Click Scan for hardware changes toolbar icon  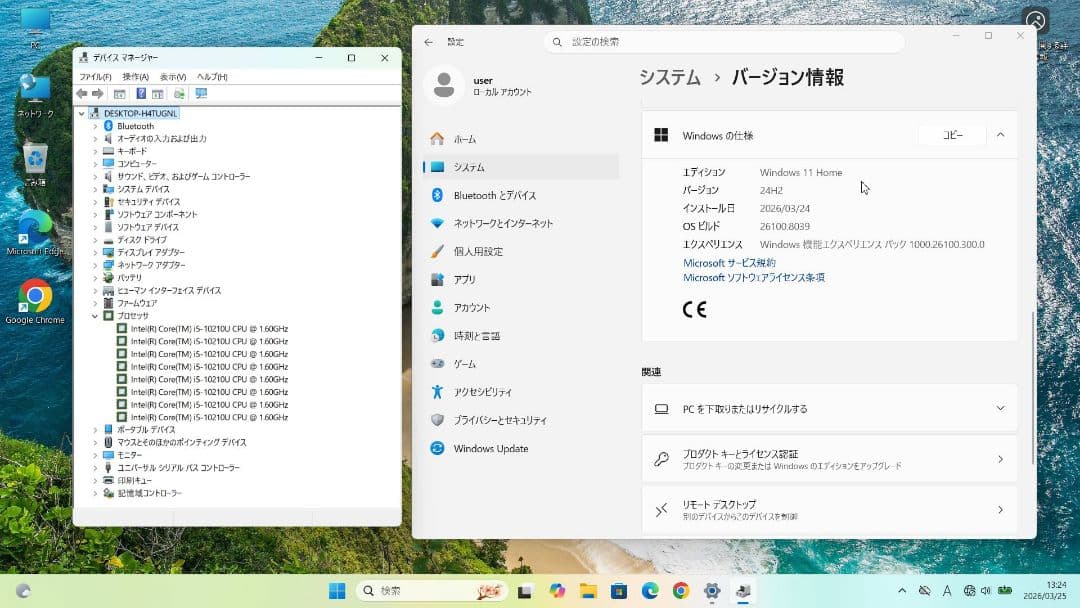(178, 93)
